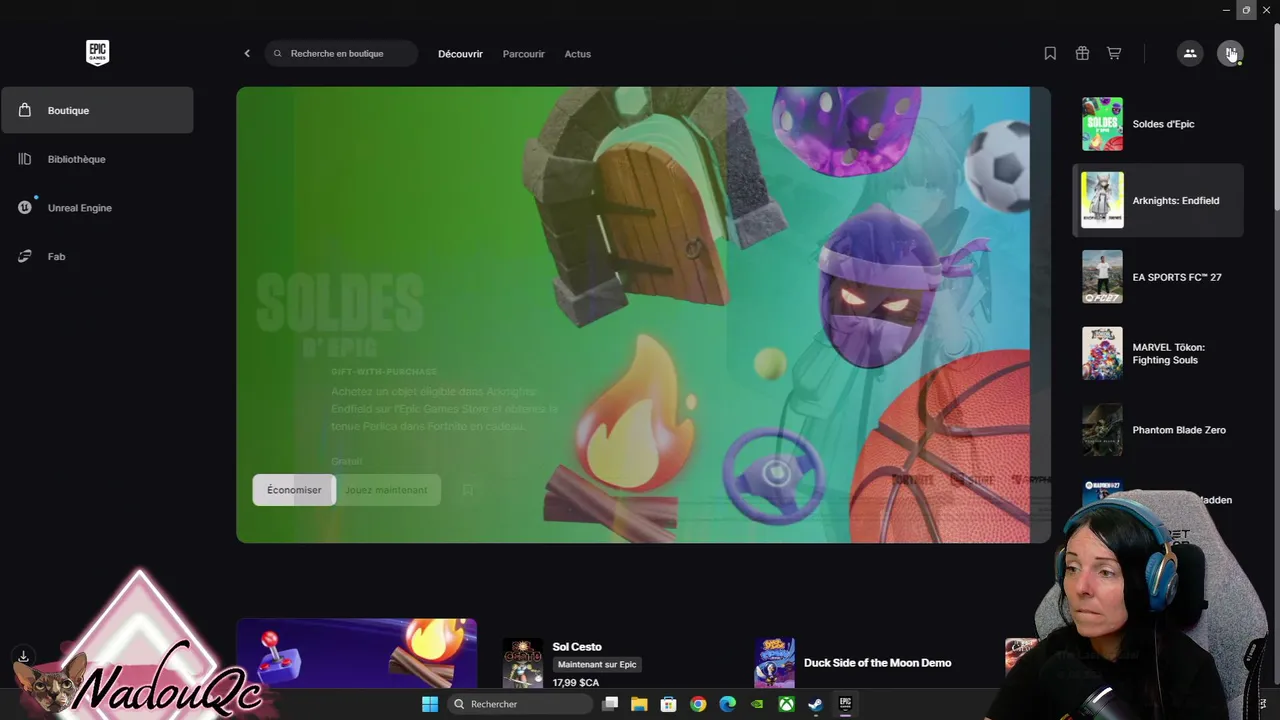Click the Sol Cesto price 17,99 $CA
Screen dimensions: 1280x720
576,683
